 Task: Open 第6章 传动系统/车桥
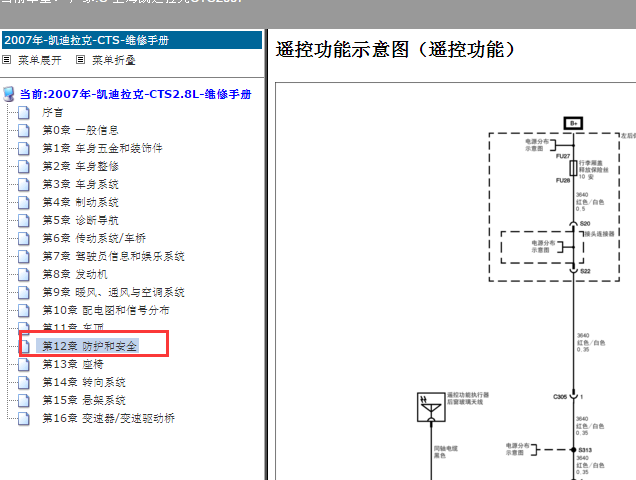tap(94, 238)
